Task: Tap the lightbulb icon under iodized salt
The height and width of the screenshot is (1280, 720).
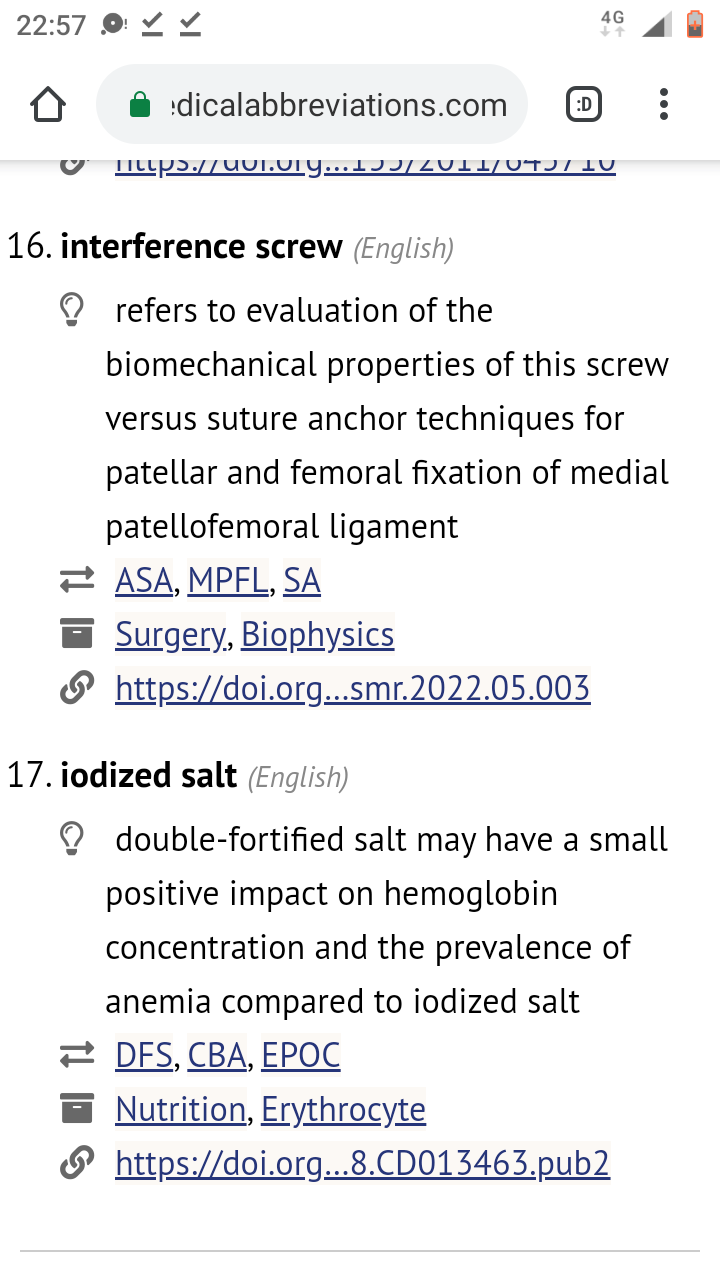Action: point(72,840)
